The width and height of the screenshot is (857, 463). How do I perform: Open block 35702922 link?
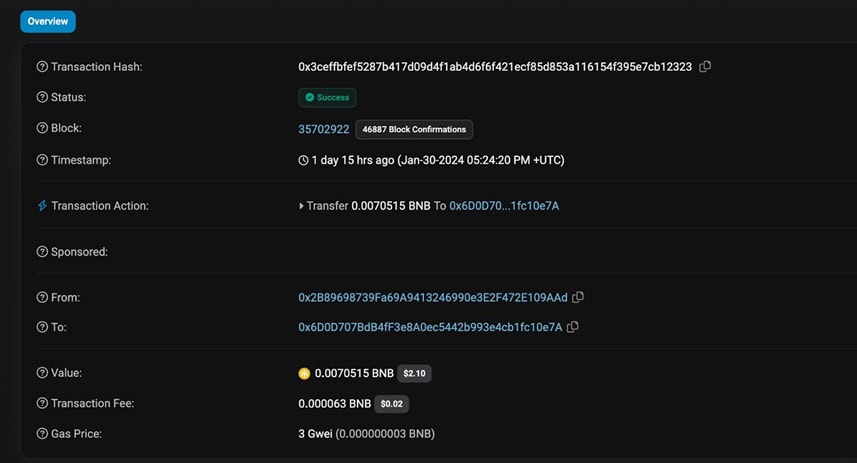[x=323, y=129]
